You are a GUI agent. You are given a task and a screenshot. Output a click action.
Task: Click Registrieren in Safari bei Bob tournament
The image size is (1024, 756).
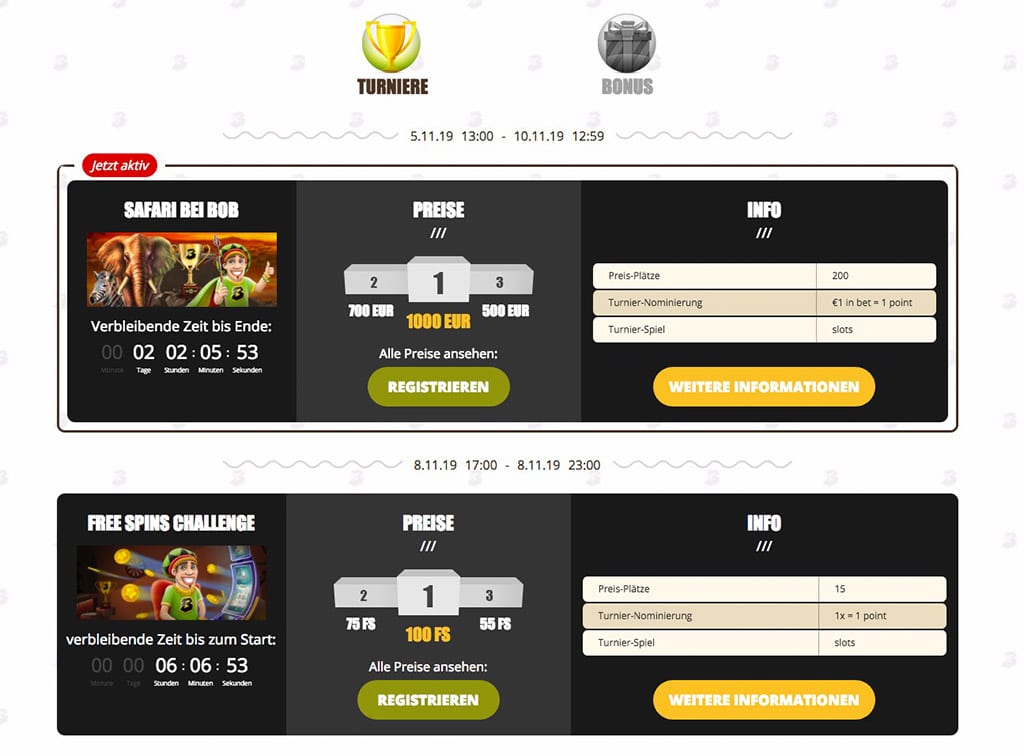point(438,386)
